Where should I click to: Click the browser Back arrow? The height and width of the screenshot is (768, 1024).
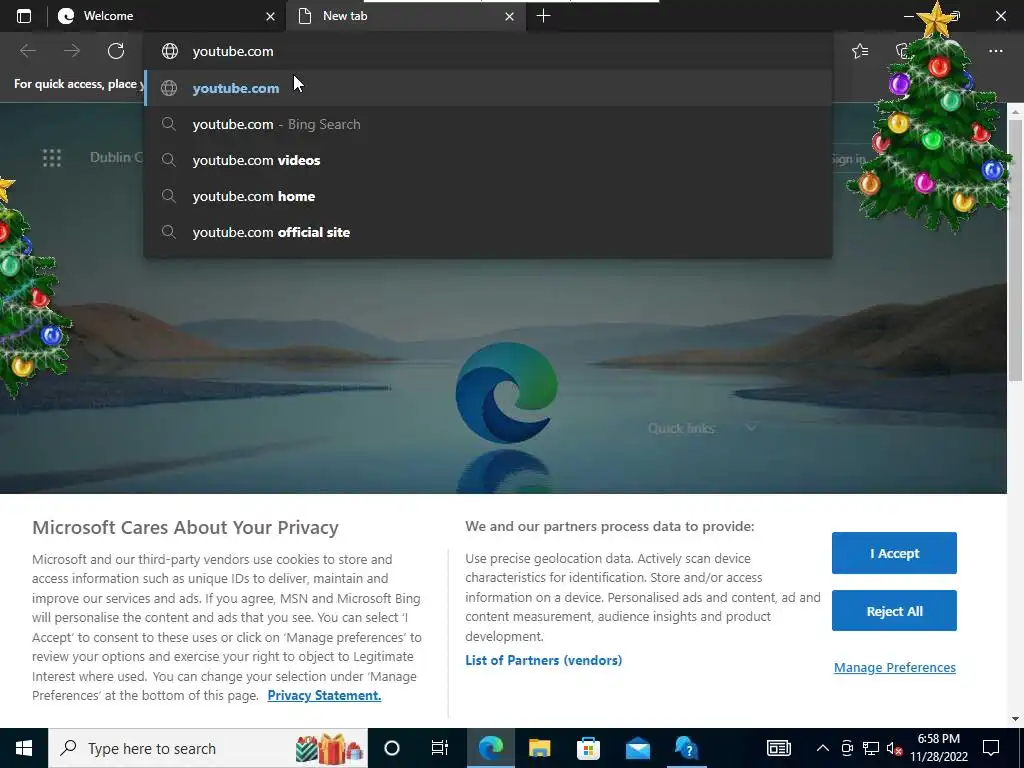28,51
